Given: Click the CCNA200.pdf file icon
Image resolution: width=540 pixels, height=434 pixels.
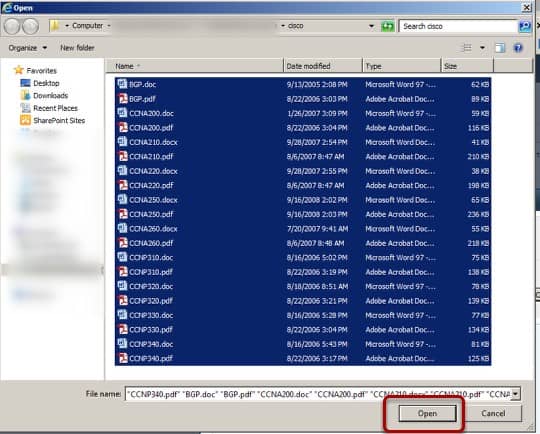Looking at the screenshot, I should coord(123,127).
